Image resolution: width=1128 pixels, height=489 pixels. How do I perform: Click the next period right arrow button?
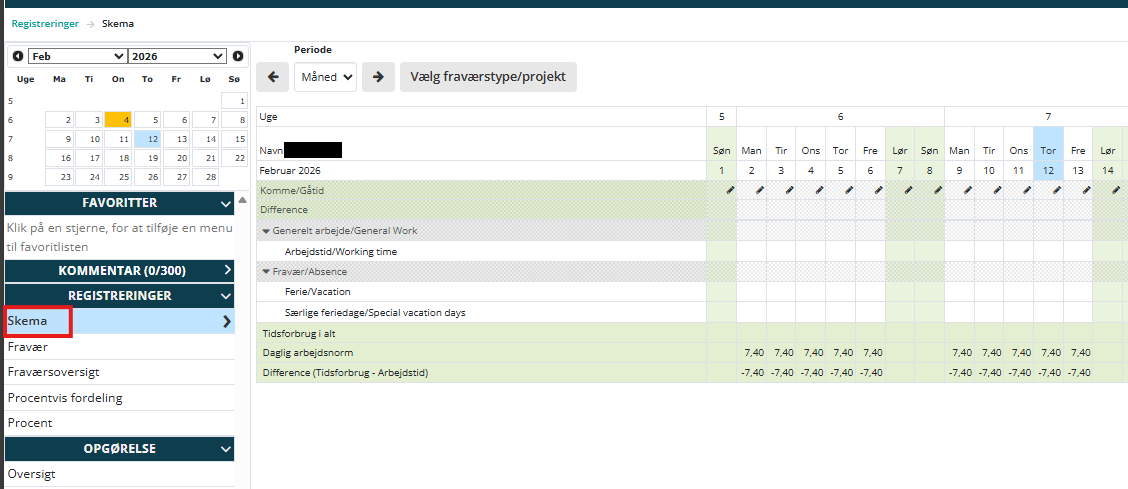tap(378, 77)
